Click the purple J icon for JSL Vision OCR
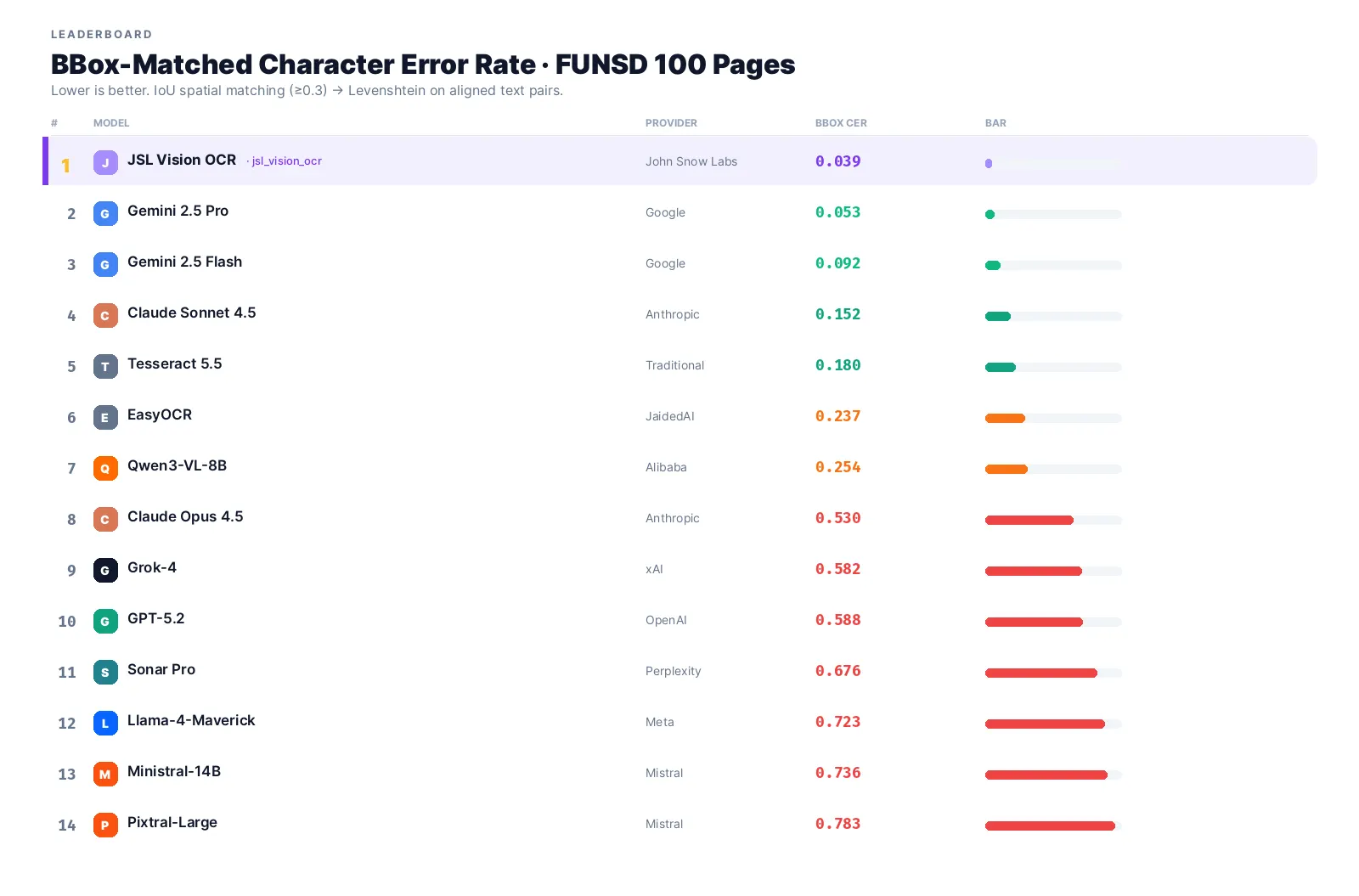This screenshot has width=1359, height=896. (x=105, y=162)
